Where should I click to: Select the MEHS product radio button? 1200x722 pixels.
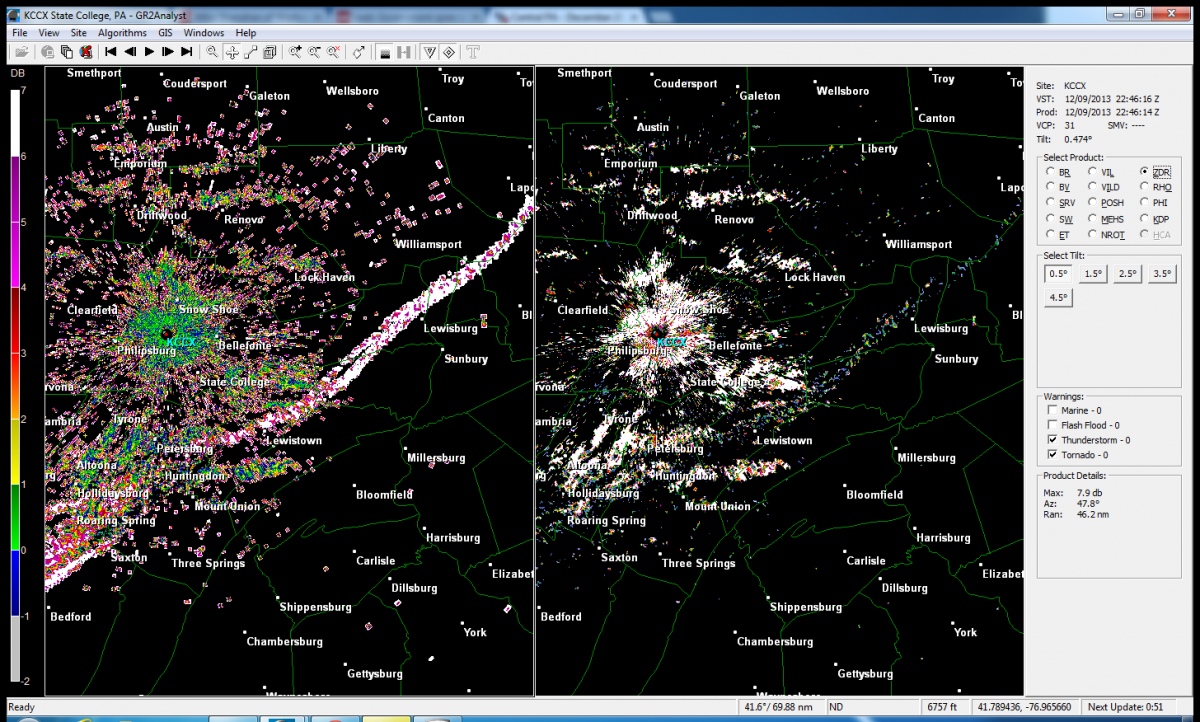pos(1092,218)
